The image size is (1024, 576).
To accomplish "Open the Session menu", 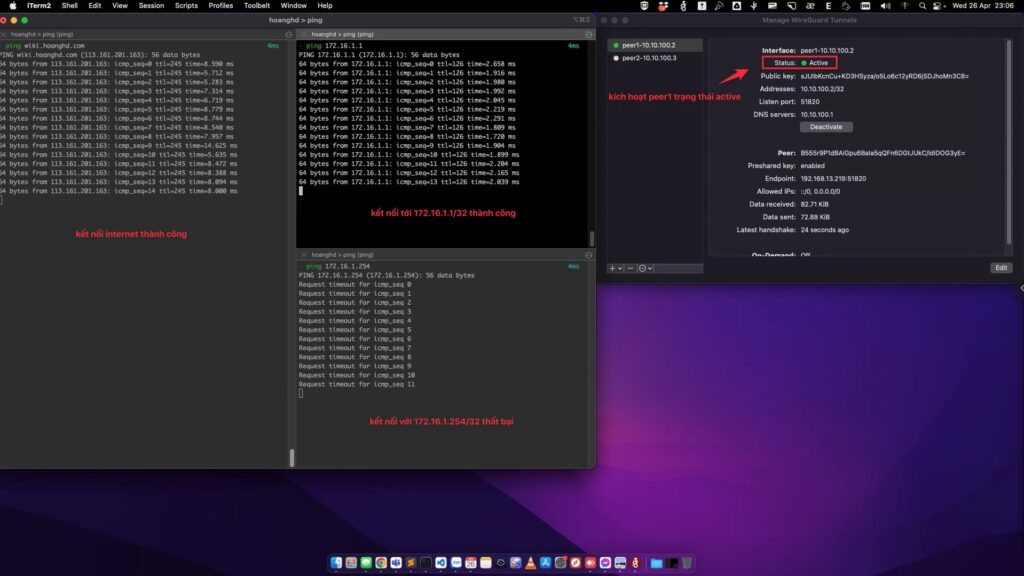I will pyautogui.click(x=151, y=5).
